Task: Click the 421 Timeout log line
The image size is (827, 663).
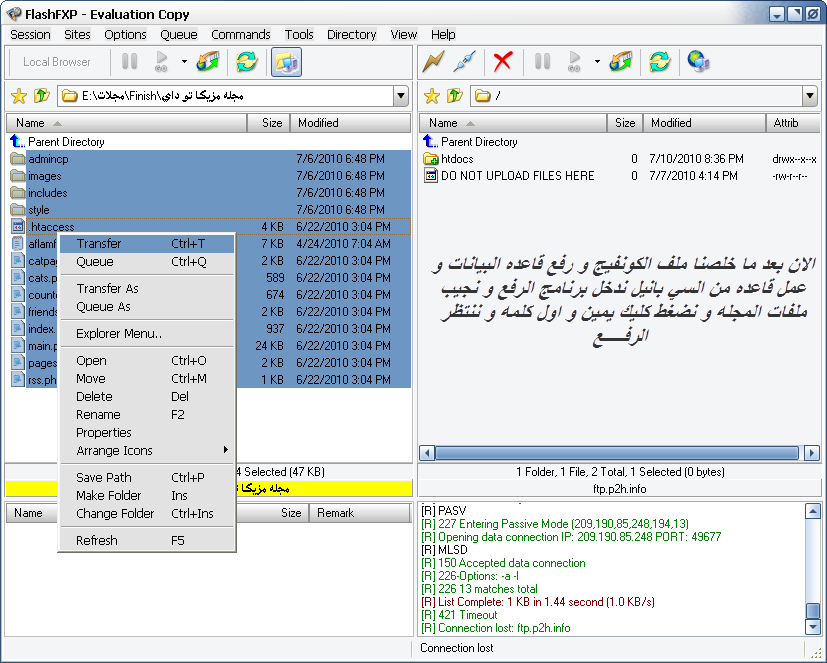Action: click(459, 615)
